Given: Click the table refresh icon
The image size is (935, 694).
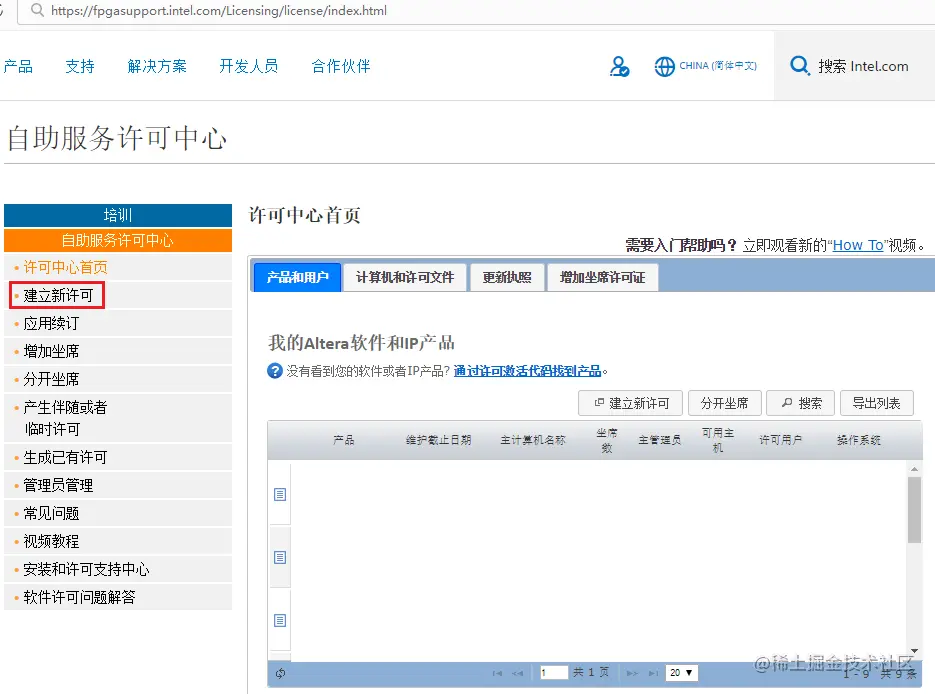Looking at the screenshot, I should point(280,673).
